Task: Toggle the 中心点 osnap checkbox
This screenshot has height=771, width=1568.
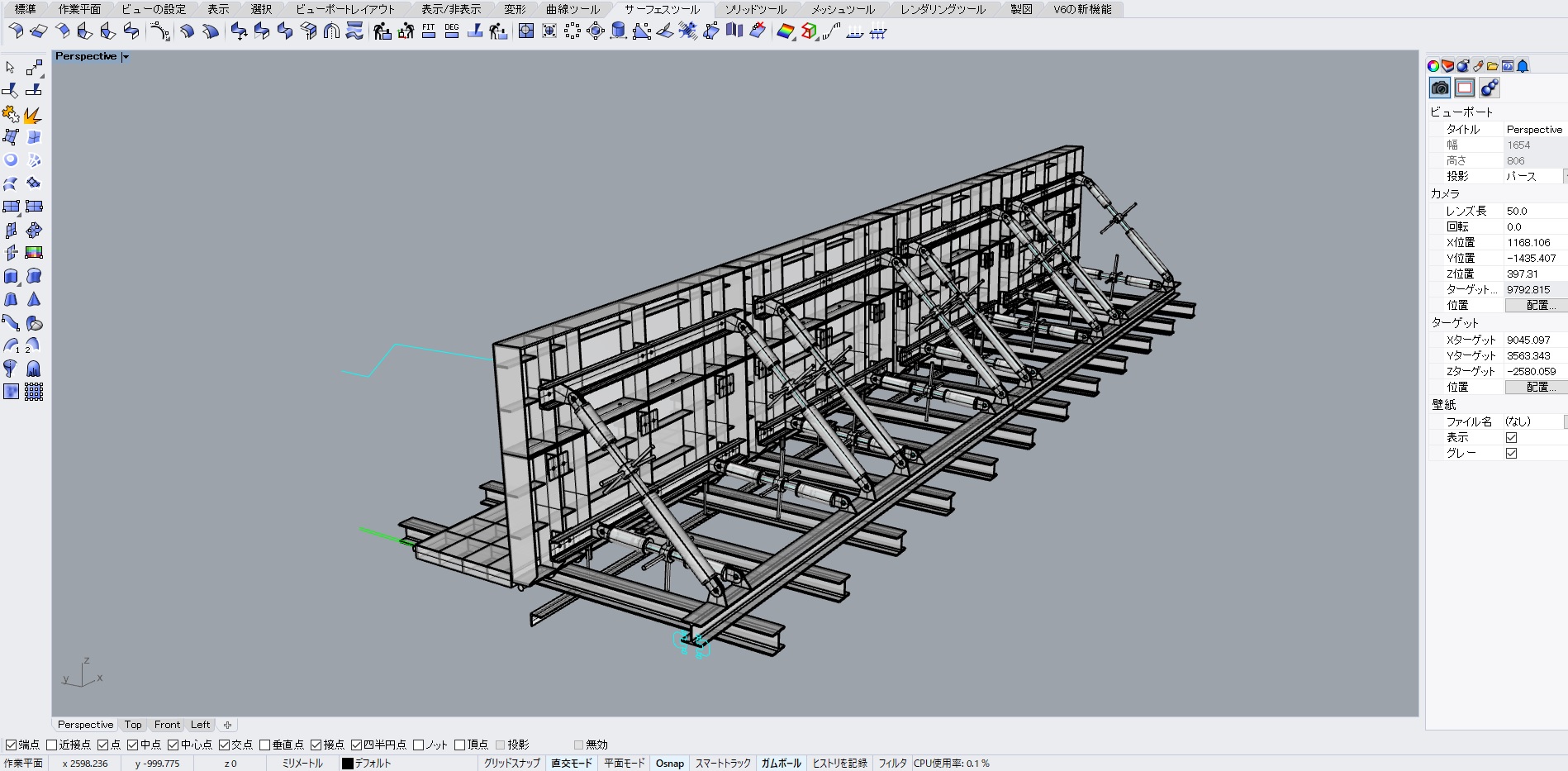Action: tap(173, 745)
